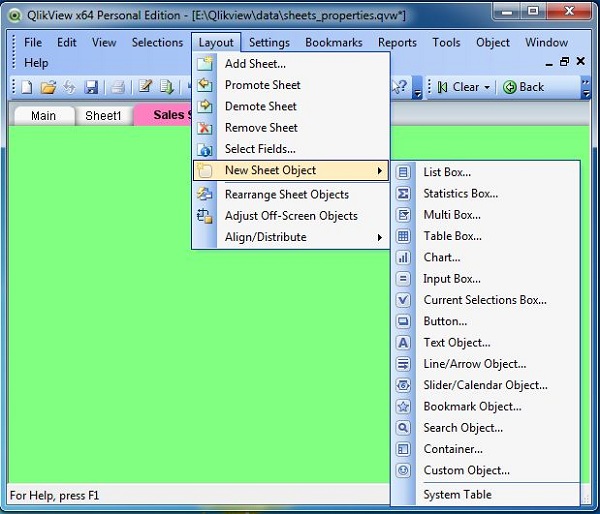Select Chart... in New Sheet Object submenu
This screenshot has height=514, width=600.
click(486, 257)
